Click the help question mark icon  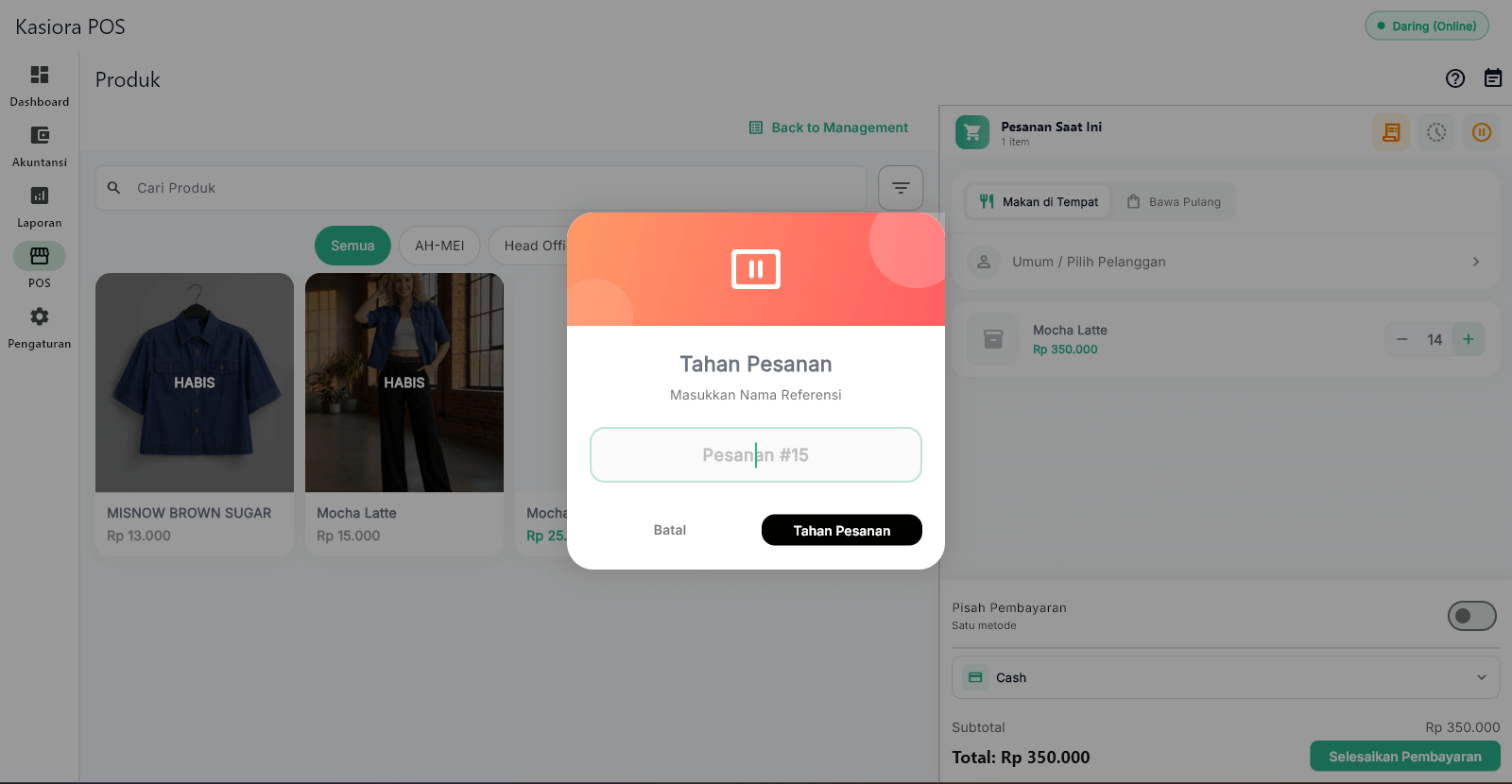(x=1455, y=78)
